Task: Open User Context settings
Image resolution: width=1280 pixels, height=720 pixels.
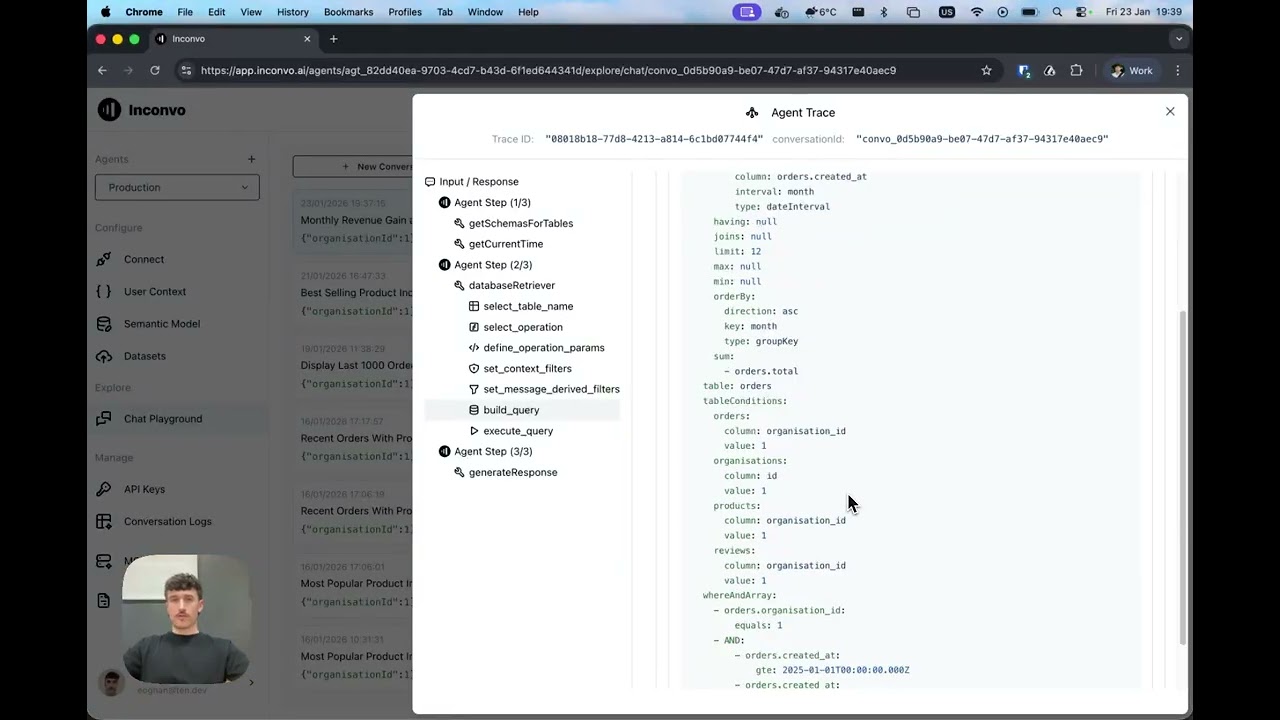Action: pyautogui.click(x=155, y=291)
